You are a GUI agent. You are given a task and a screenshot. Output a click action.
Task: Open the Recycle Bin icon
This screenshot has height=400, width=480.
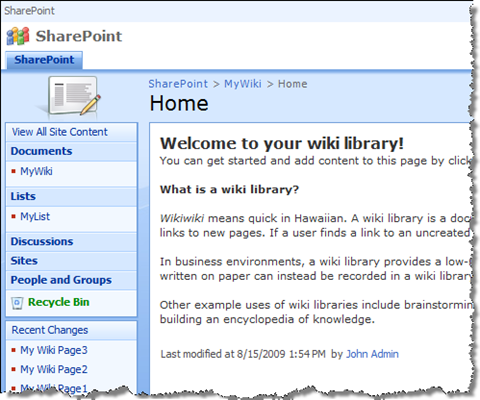[17, 303]
